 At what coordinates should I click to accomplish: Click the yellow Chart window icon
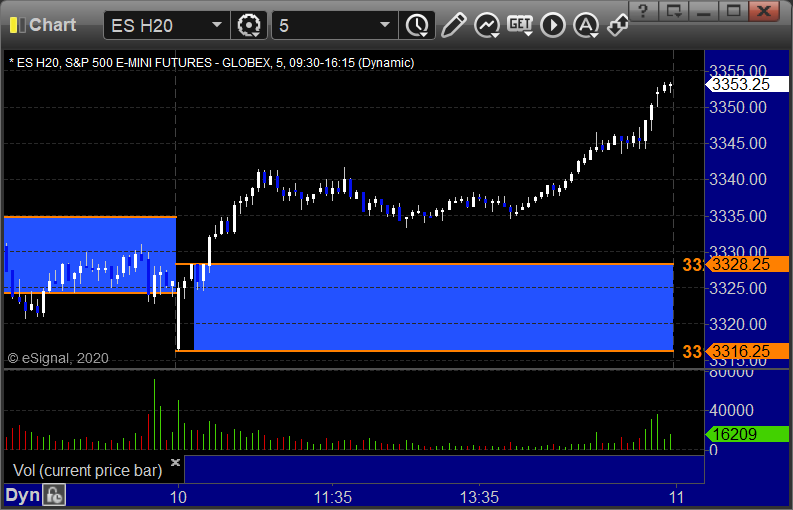(17, 25)
